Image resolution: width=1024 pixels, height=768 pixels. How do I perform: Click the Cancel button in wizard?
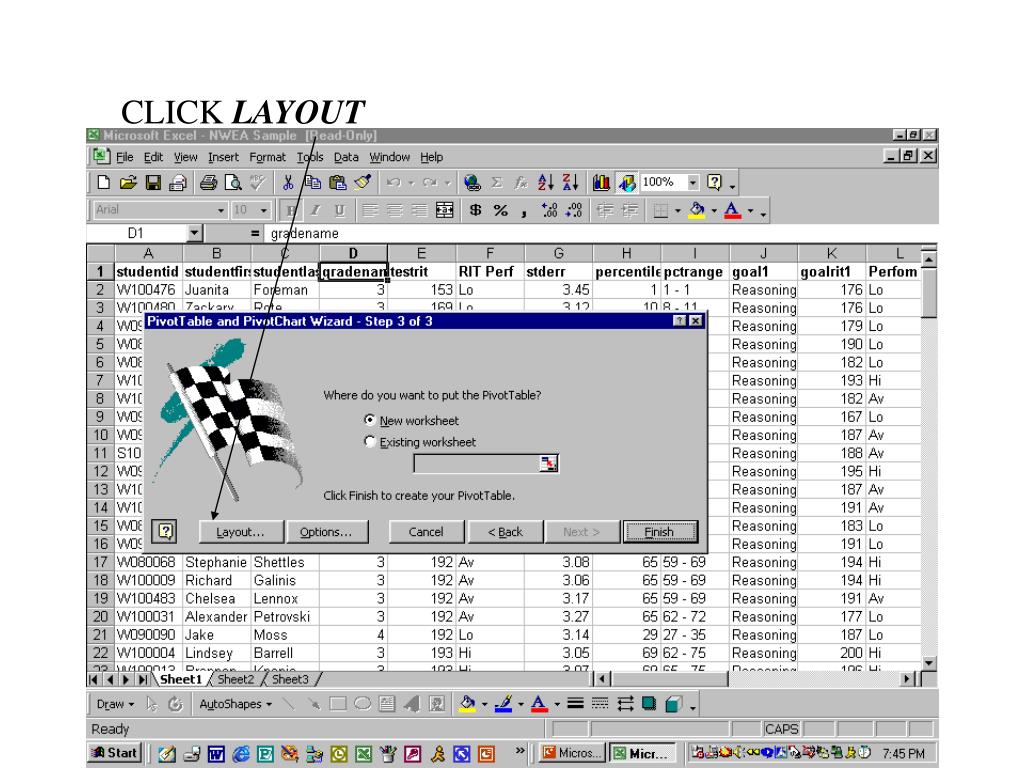point(426,532)
